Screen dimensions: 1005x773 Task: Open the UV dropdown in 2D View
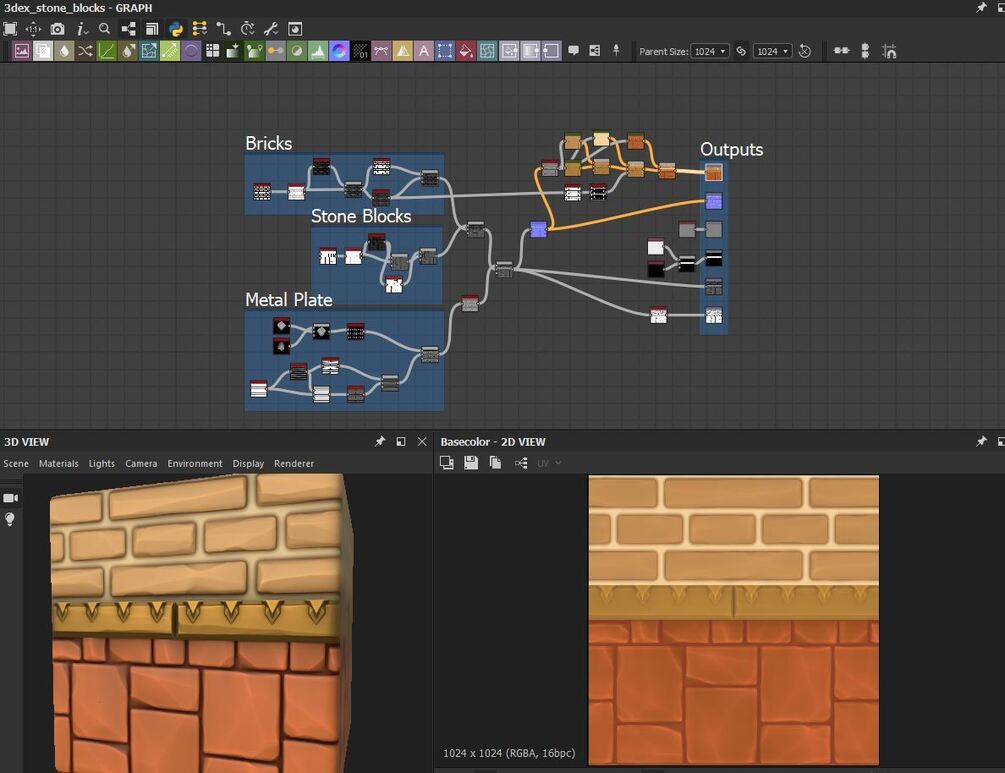coord(549,463)
